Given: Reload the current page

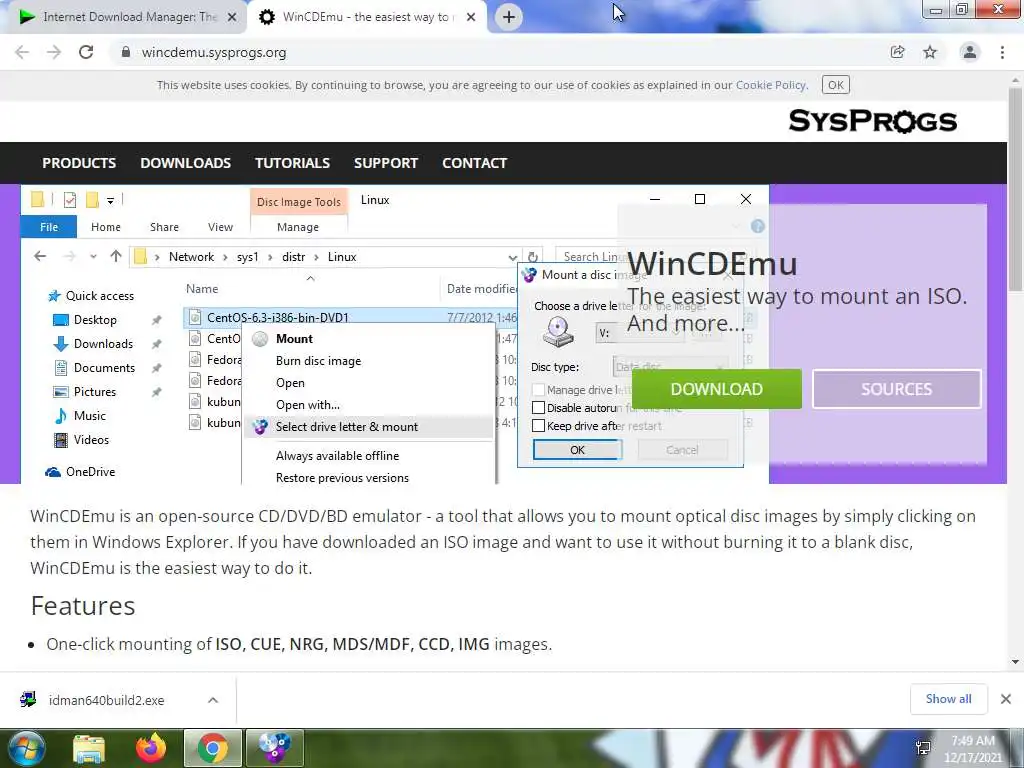Looking at the screenshot, I should pos(86,52).
